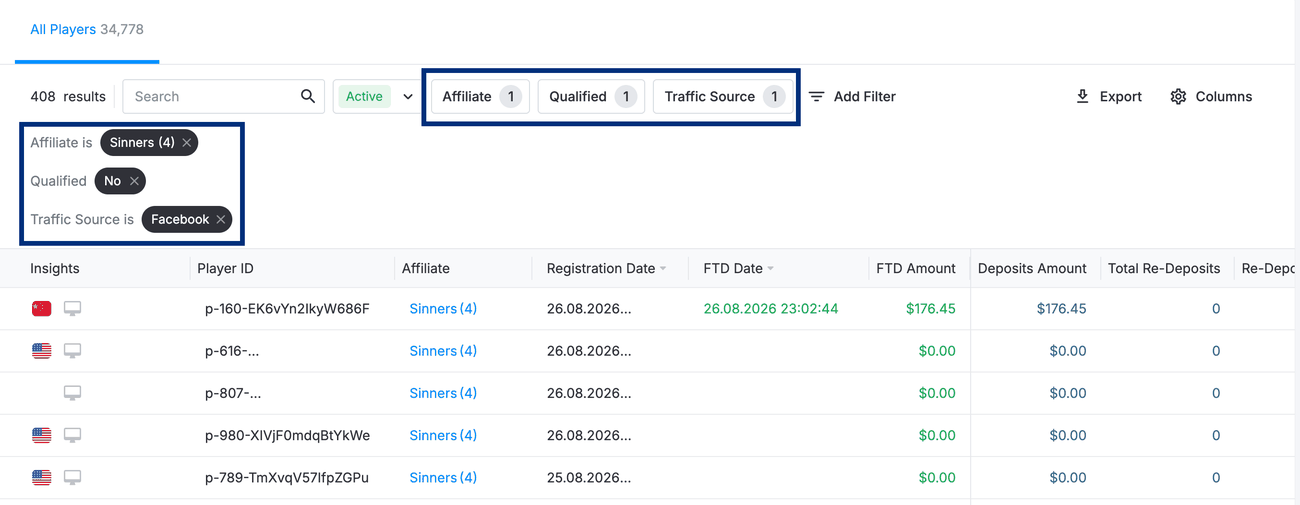Screen dimensions: 1300x505
Task: Click truncated player ID p-616-...
Action: click(233, 351)
